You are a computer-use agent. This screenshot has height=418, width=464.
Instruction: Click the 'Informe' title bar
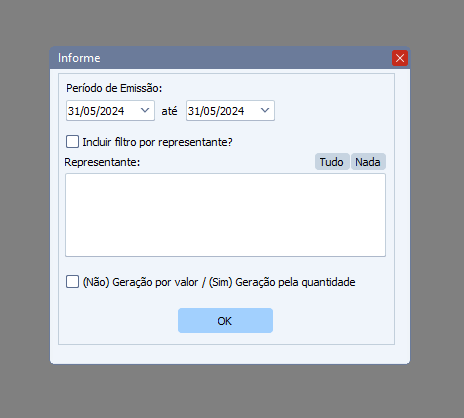coord(220,58)
